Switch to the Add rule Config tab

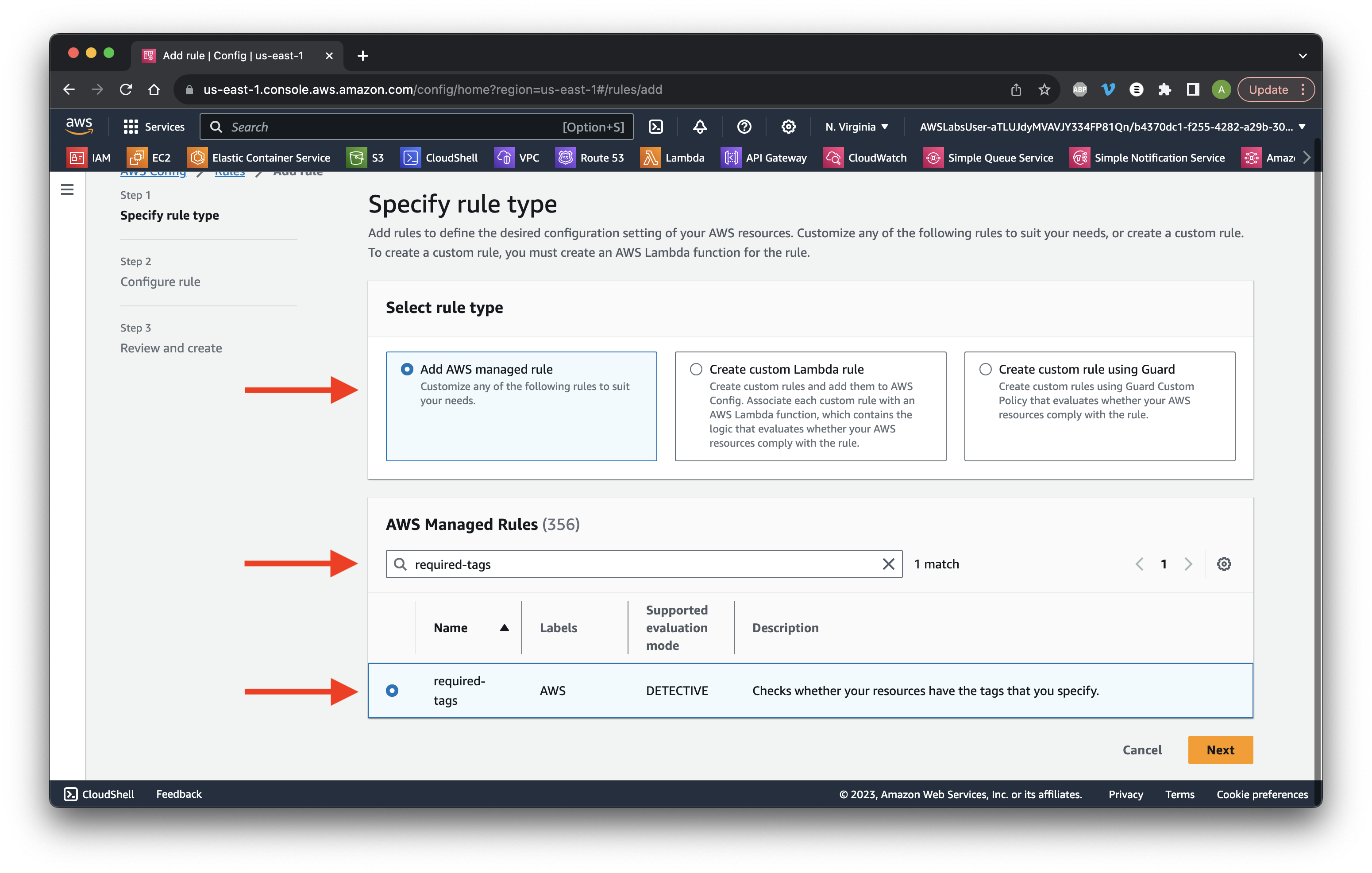pyautogui.click(x=236, y=55)
